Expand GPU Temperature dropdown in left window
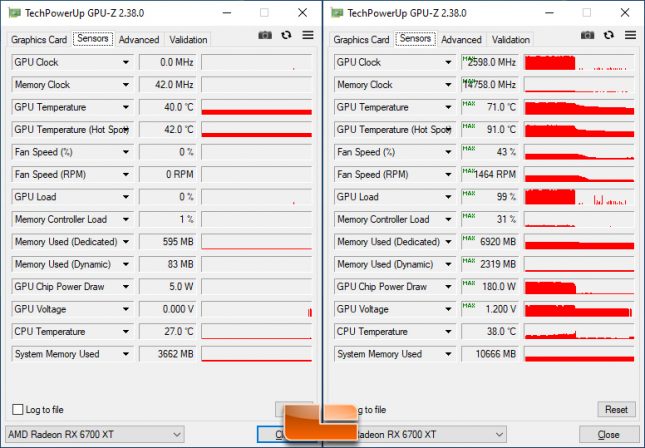This screenshot has width=645, height=448. (x=125, y=107)
